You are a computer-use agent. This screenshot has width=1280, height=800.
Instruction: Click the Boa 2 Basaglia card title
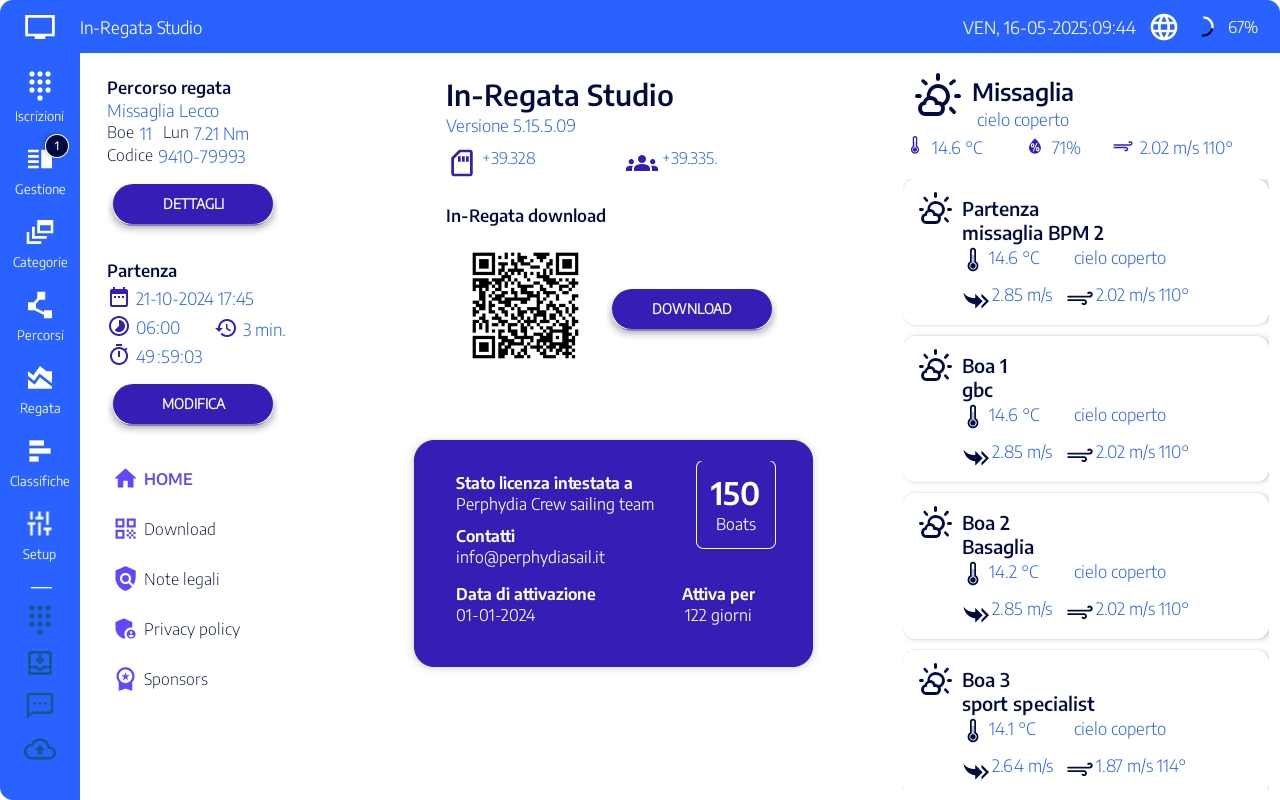[998, 535]
